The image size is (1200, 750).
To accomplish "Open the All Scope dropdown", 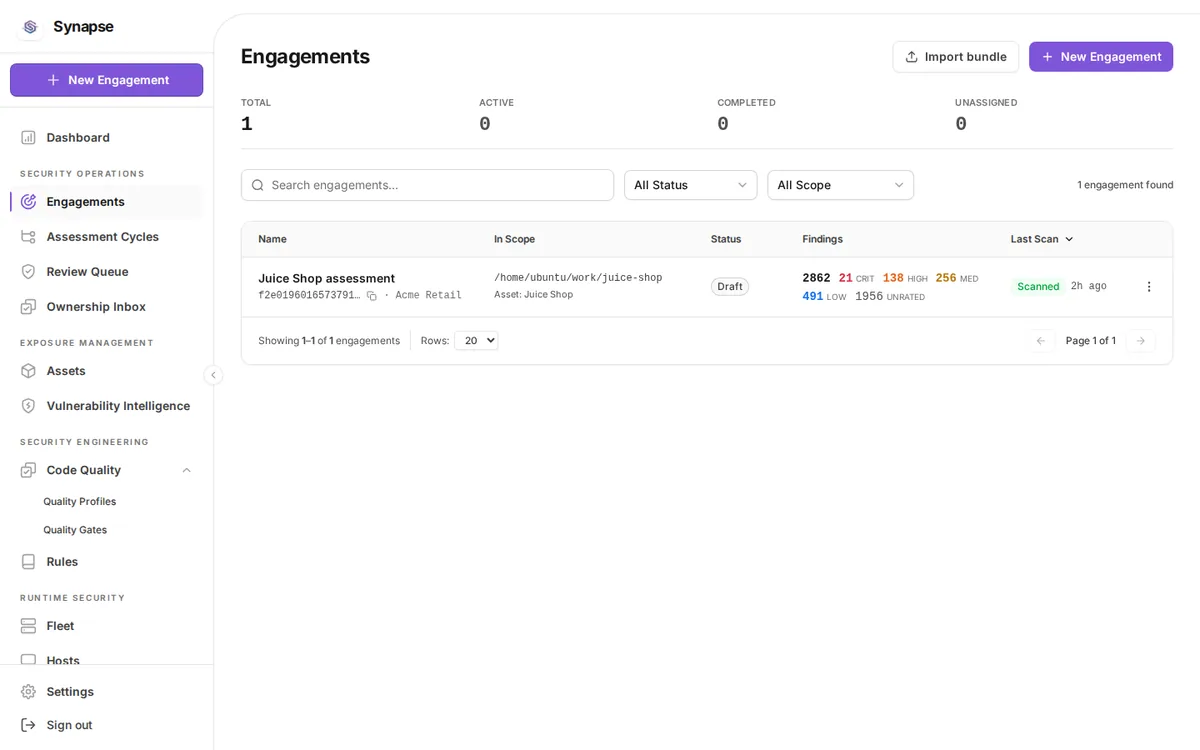I will tap(840, 185).
